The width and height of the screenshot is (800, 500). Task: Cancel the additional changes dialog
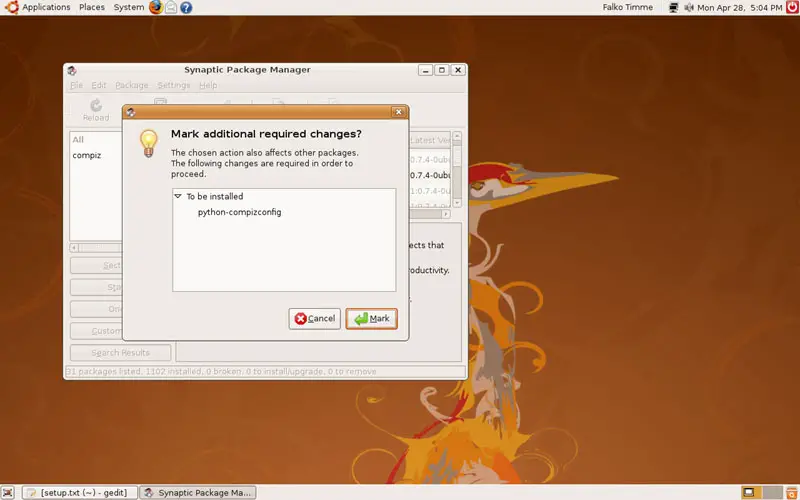314,319
